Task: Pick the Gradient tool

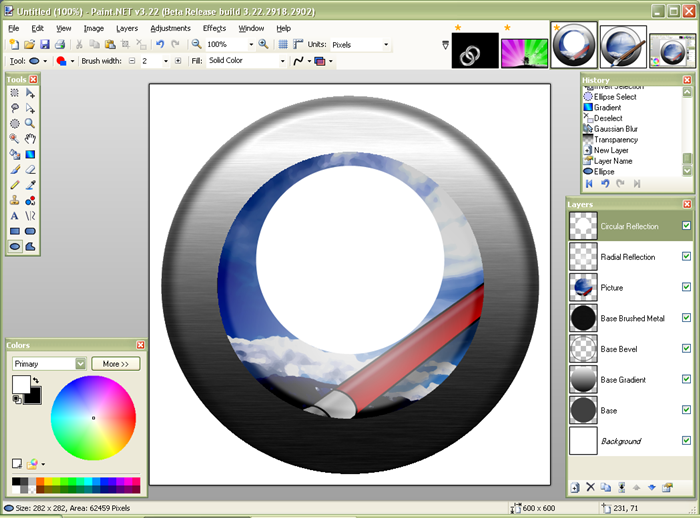Action: 30,155
